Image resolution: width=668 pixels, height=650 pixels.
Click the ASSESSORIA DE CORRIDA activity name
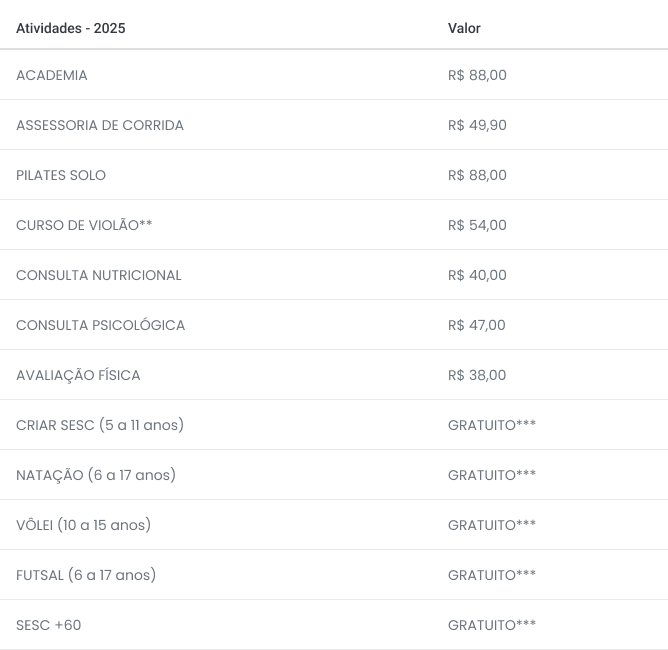100,125
